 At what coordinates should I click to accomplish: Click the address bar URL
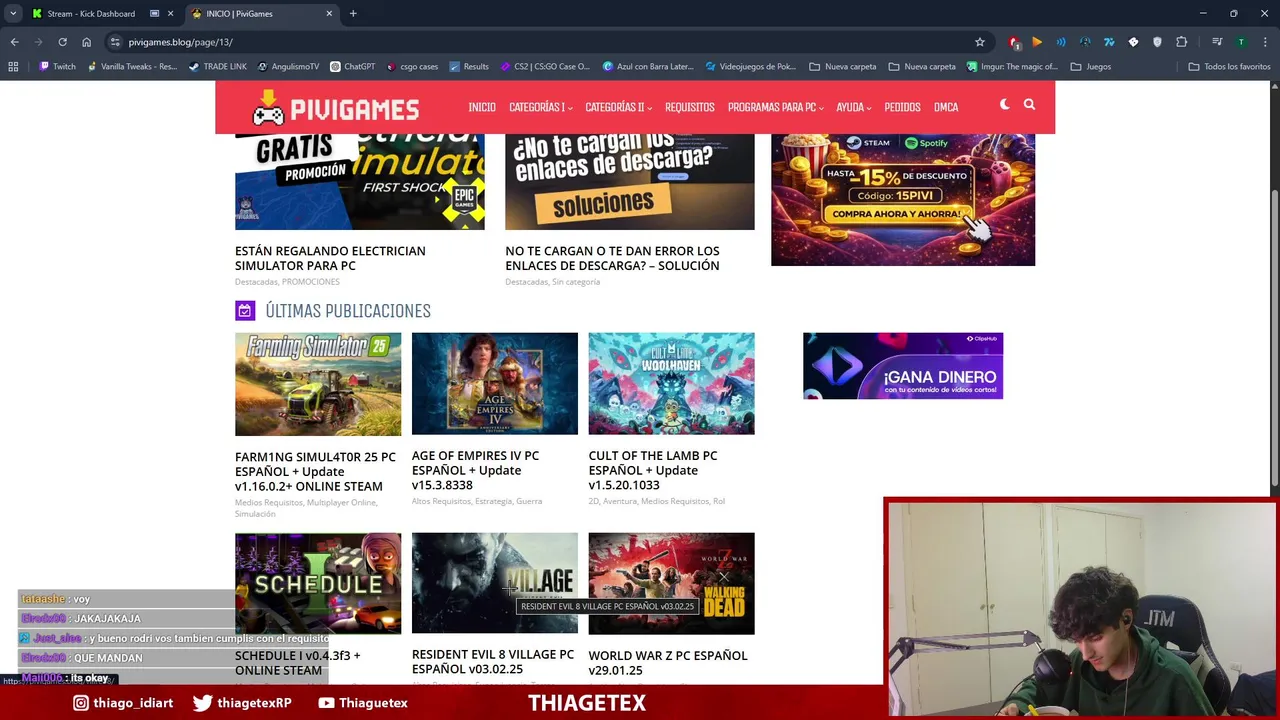[181, 42]
